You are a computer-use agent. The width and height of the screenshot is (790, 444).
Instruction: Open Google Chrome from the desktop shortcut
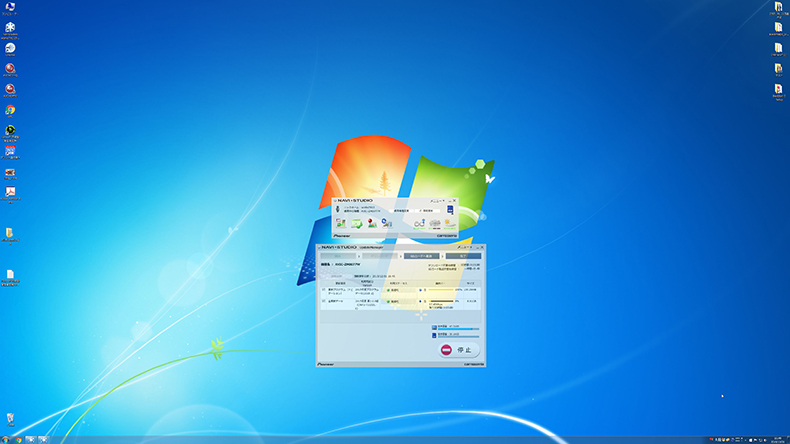[x=10, y=111]
